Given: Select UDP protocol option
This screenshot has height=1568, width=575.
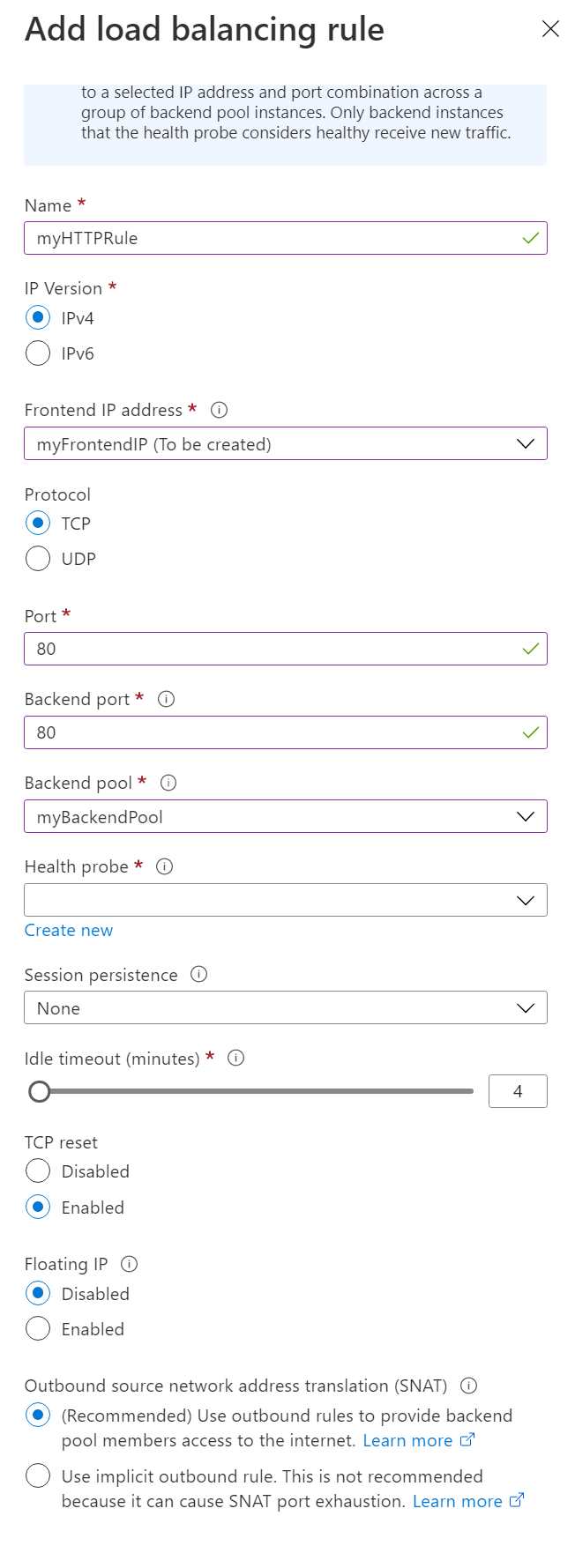Looking at the screenshot, I should [x=38, y=559].
